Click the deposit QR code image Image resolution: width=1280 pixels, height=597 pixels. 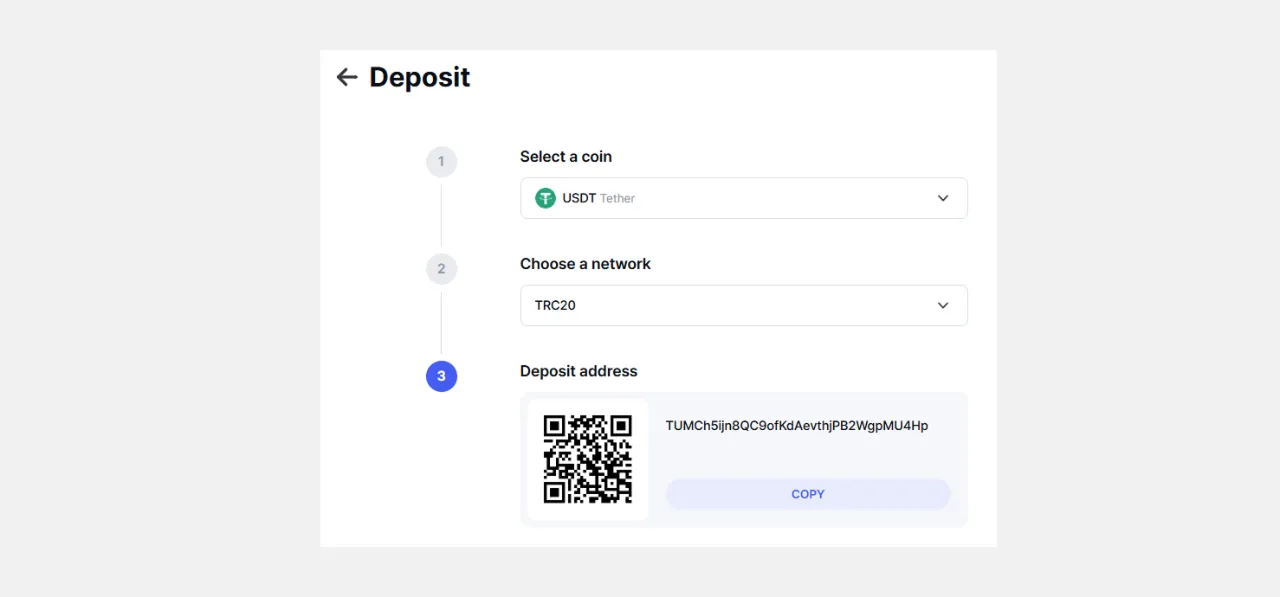(x=588, y=459)
